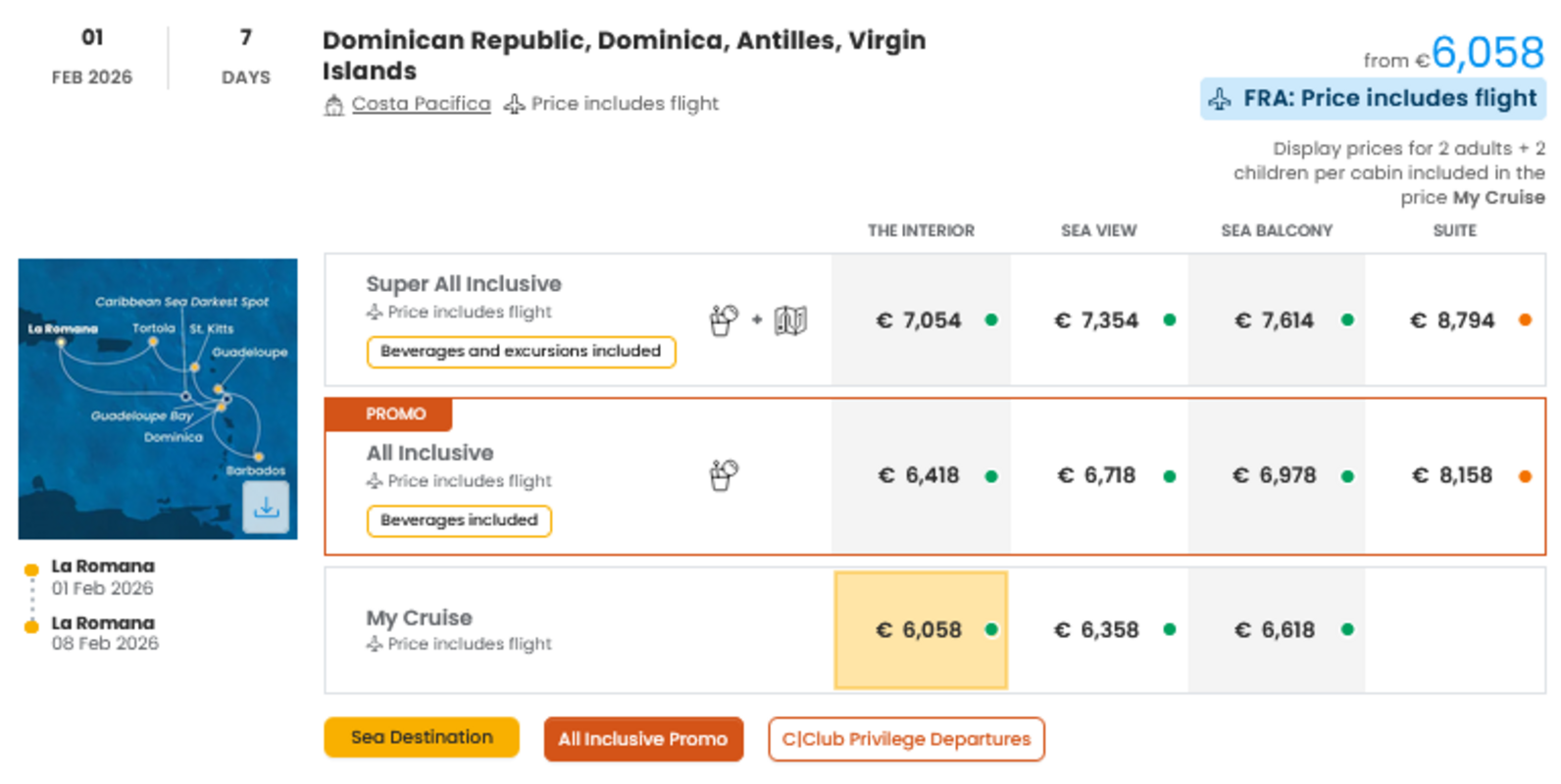Click the Beverages and excursions included badge
This screenshot has width=1561, height=784.
pyautogui.click(x=521, y=352)
